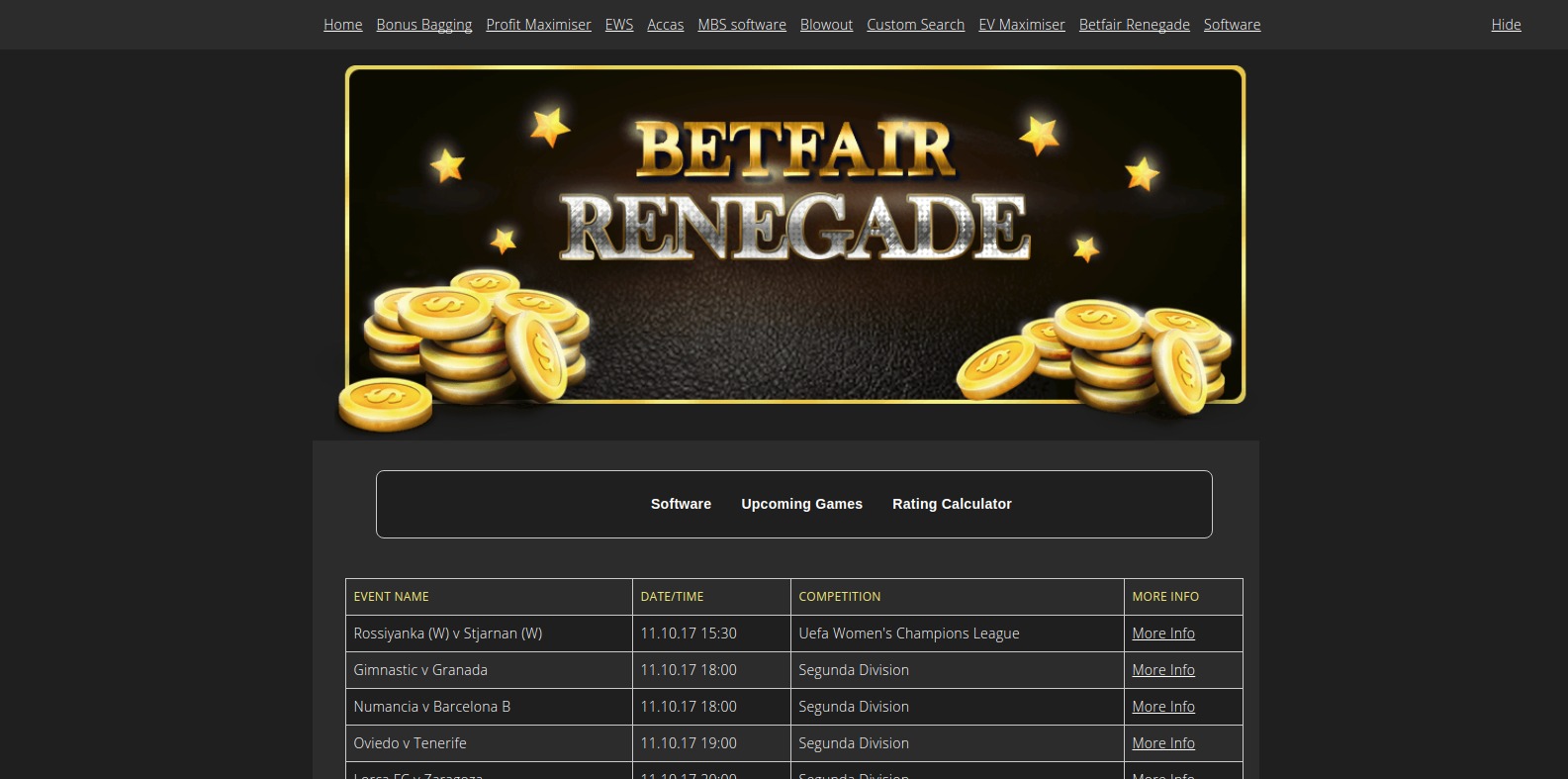This screenshot has width=1568, height=779.
Task: Open Custom Search link
Action: (915, 25)
